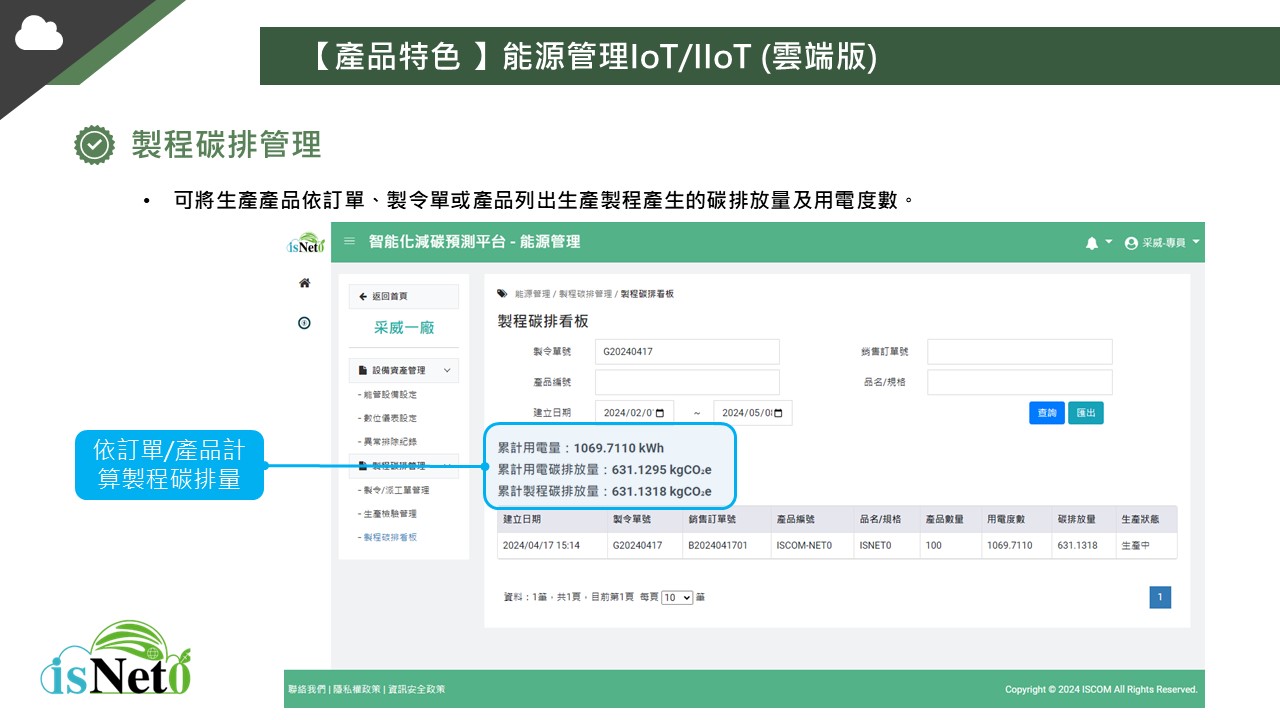Focus the empty 銷售訂單號 input field
Screen dimensions: 1280x720
point(1019,352)
